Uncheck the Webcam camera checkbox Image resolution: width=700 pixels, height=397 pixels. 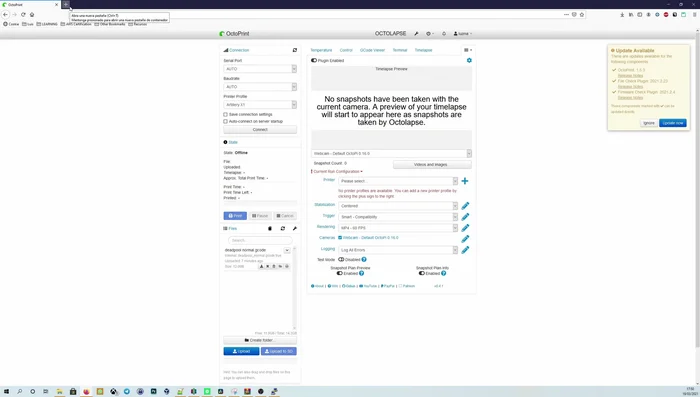[x=340, y=238]
